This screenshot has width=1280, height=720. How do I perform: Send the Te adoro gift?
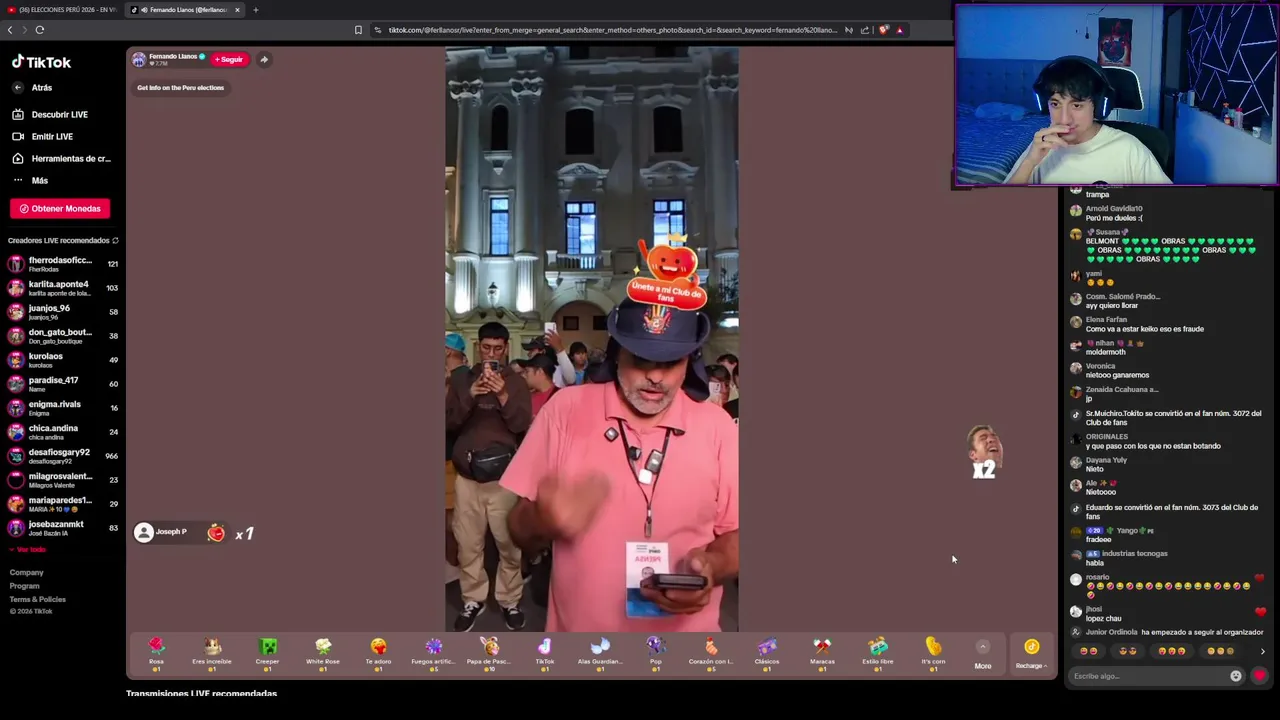click(x=378, y=653)
